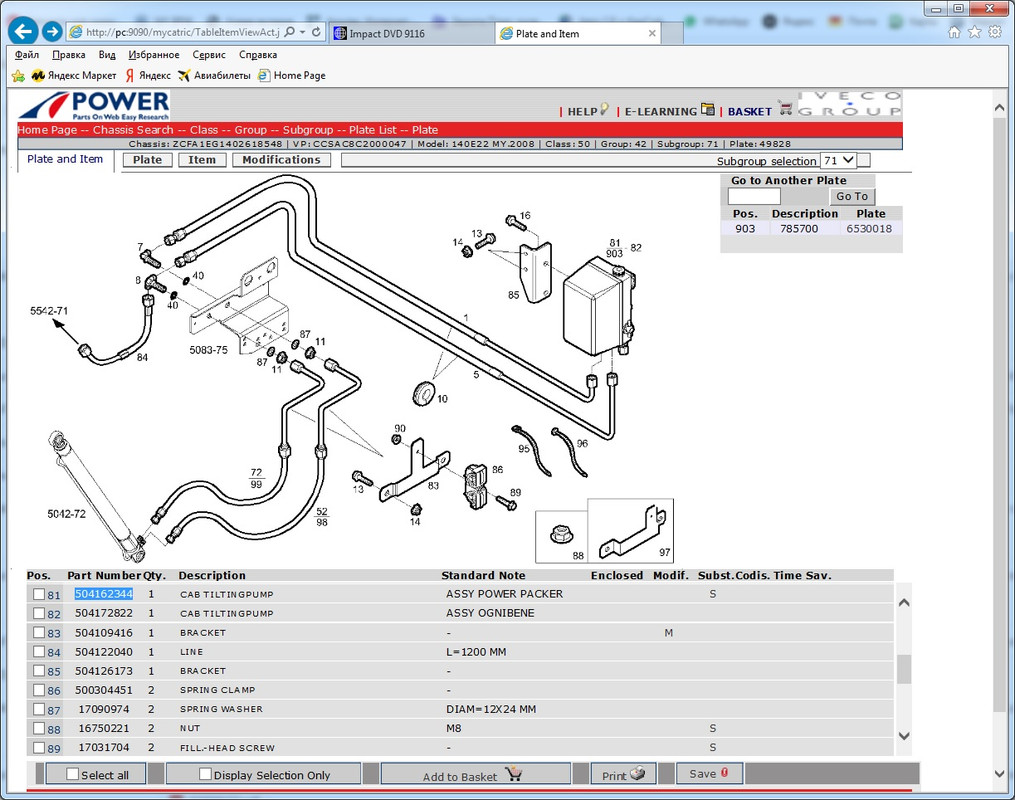This screenshot has width=1015, height=800.
Task: Click the BASKET cart icon
Action: [x=786, y=109]
